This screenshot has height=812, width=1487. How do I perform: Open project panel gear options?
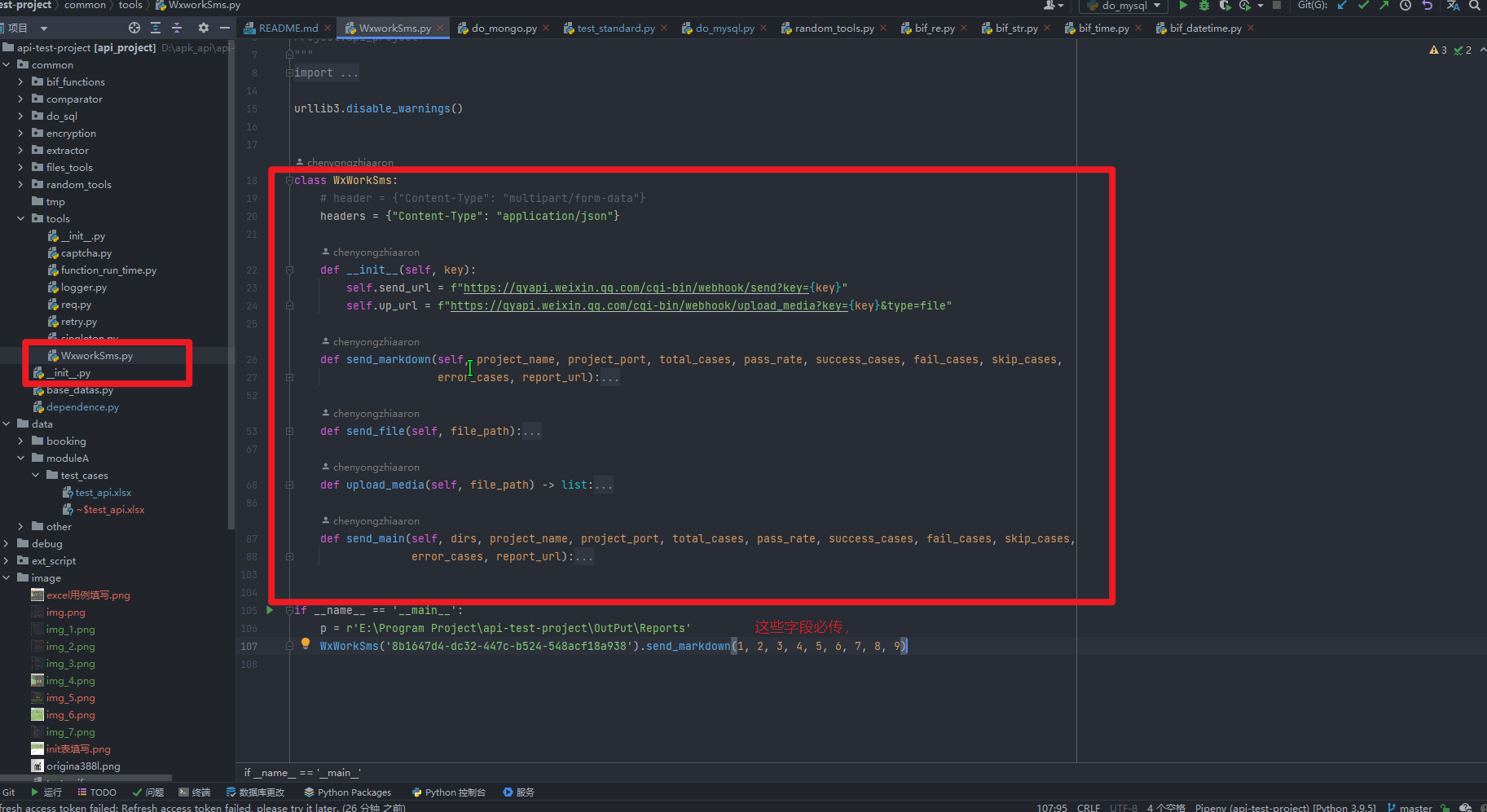click(203, 28)
